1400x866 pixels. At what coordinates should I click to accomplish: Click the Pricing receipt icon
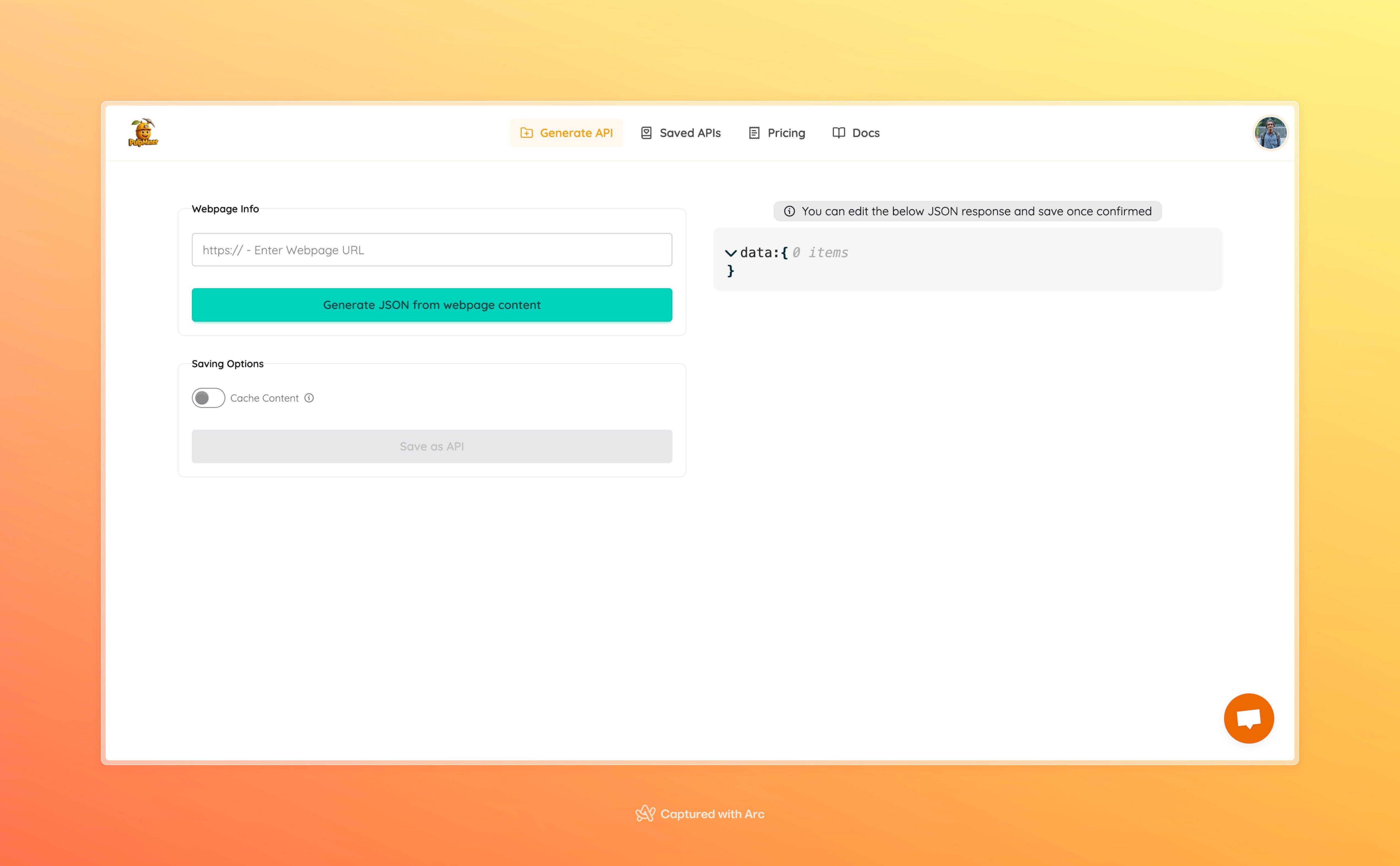tap(754, 133)
